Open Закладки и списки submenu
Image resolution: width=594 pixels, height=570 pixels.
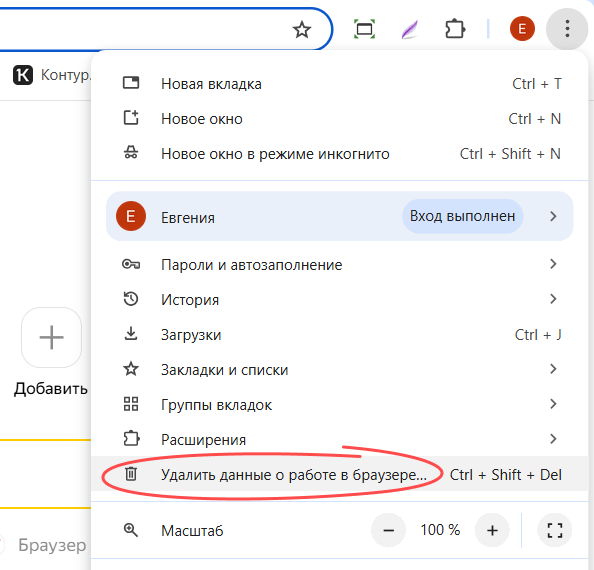point(340,370)
